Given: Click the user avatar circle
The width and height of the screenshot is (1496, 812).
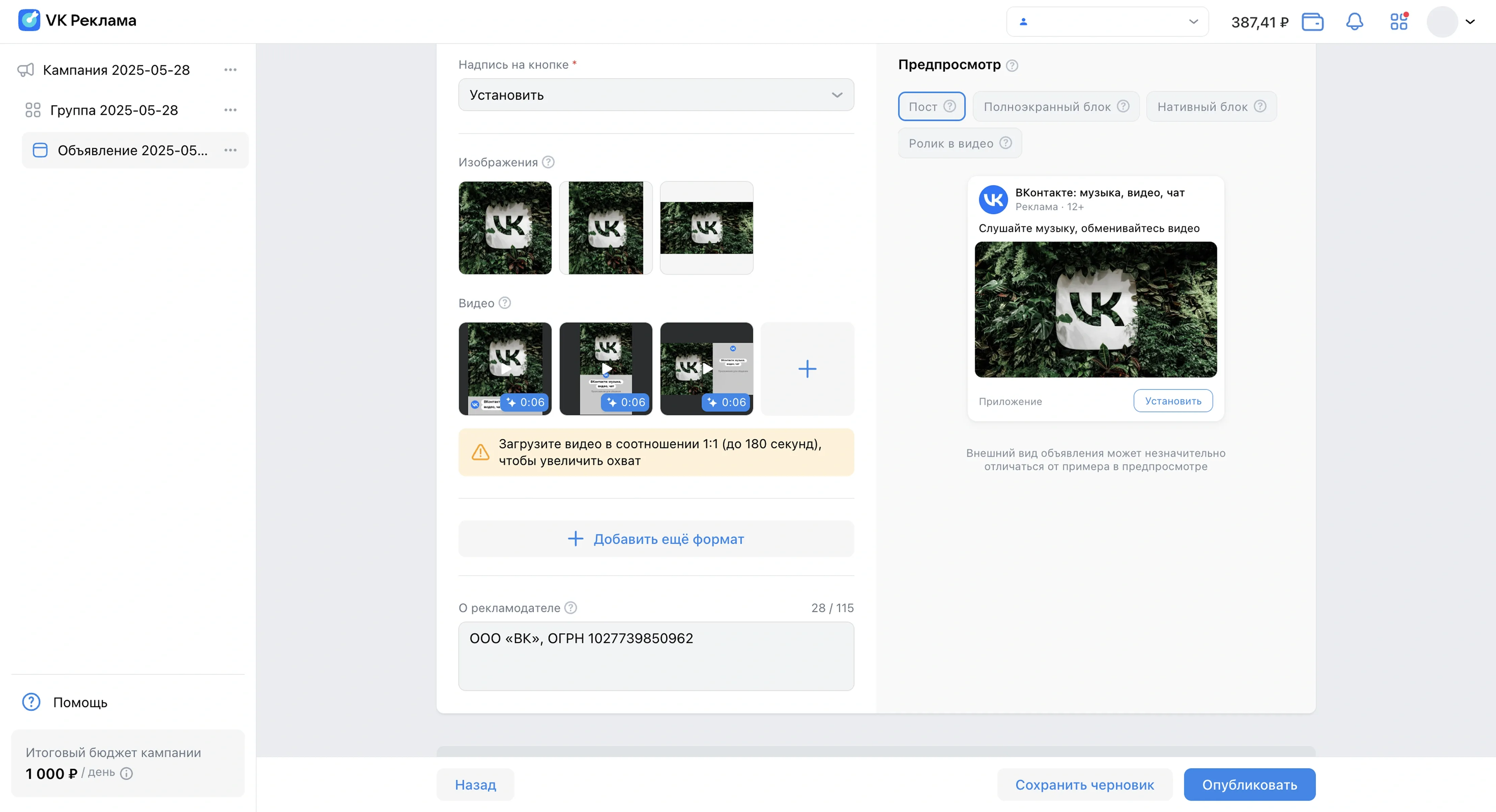Looking at the screenshot, I should pyautogui.click(x=1442, y=22).
